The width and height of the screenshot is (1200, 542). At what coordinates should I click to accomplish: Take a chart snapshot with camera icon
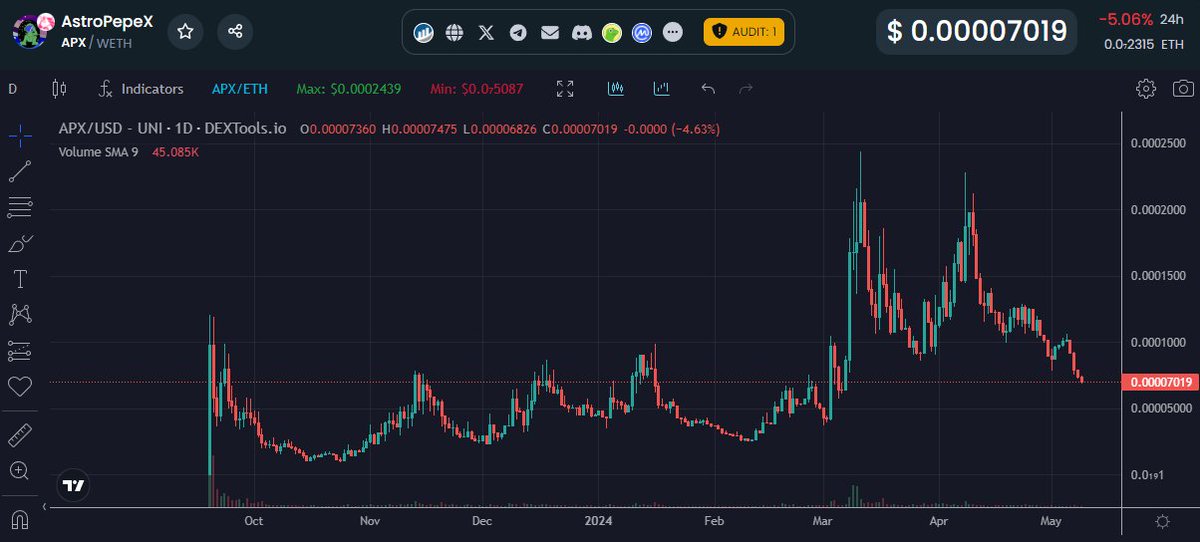tap(1182, 89)
